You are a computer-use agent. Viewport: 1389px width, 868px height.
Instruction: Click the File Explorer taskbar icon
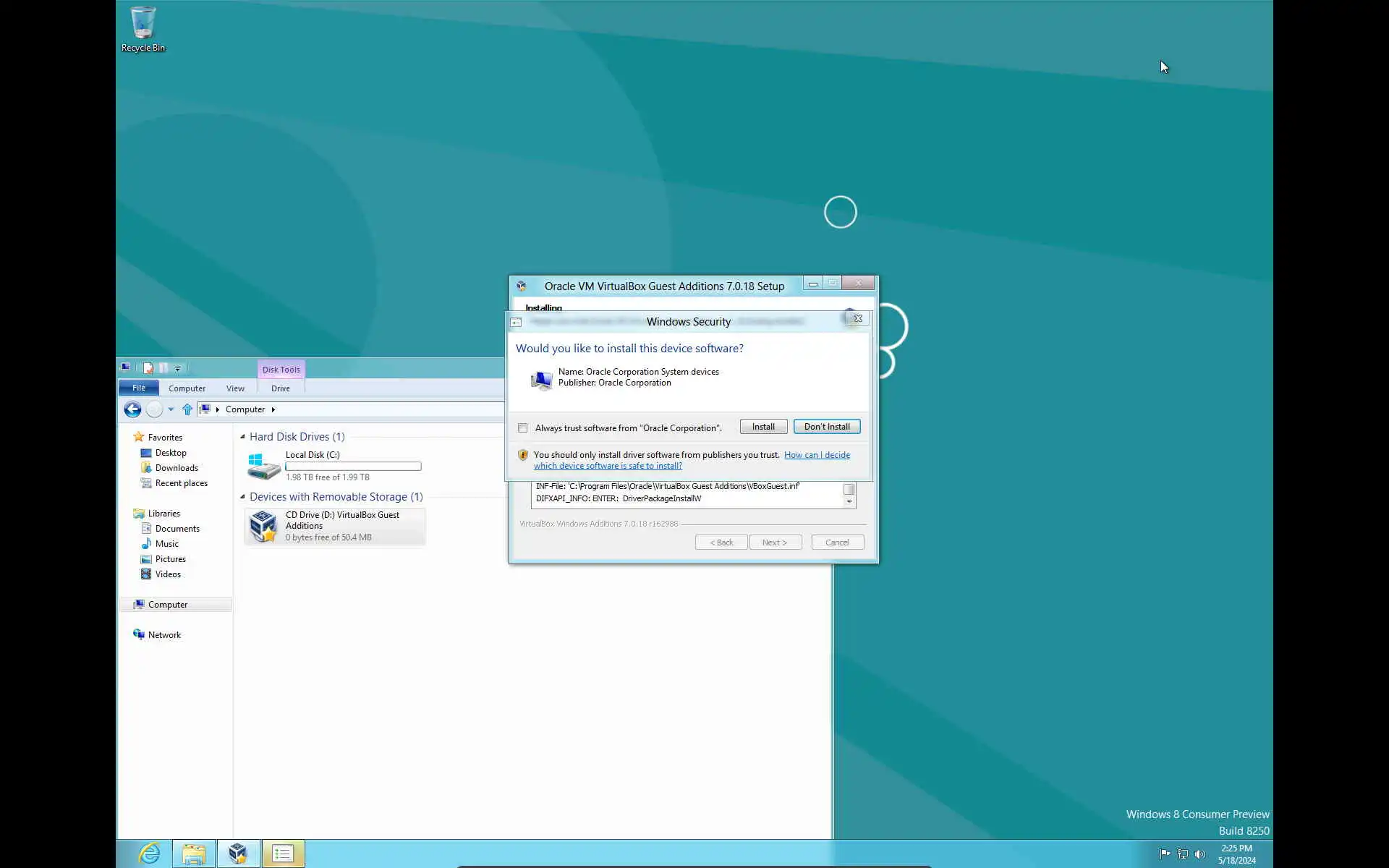[194, 854]
